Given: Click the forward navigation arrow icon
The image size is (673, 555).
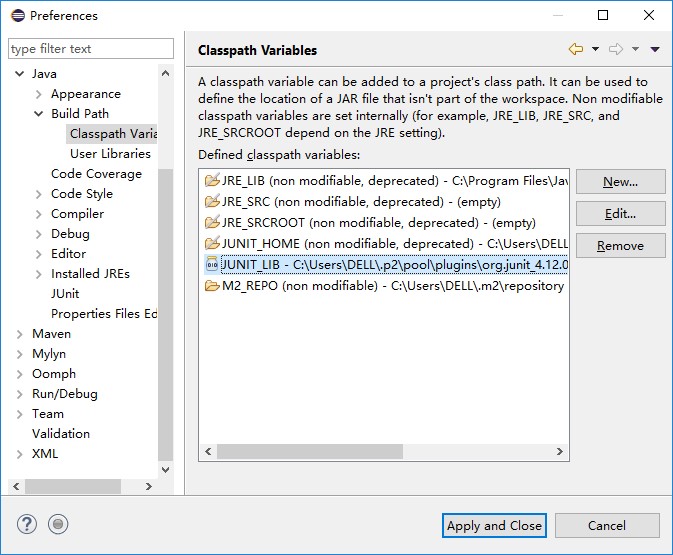Looking at the screenshot, I should [x=616, y=49].
